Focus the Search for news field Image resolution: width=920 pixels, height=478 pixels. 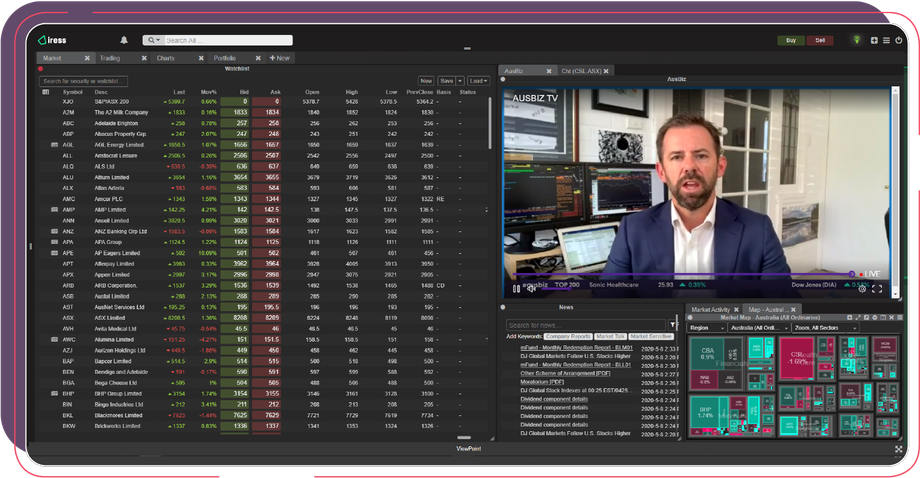pyautogui.click(x=586, y=325)
